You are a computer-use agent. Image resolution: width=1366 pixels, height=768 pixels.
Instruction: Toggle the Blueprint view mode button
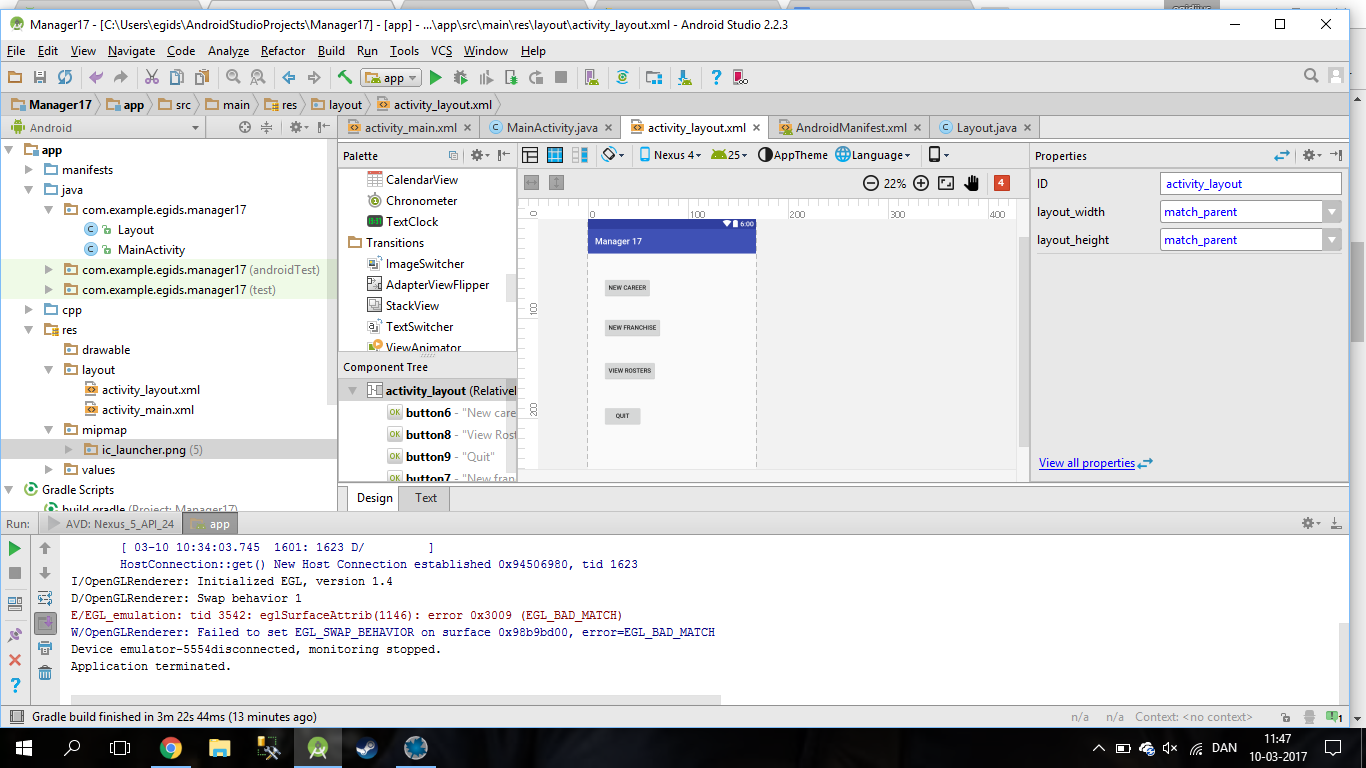pyautogui.click(x=554, y=155)
